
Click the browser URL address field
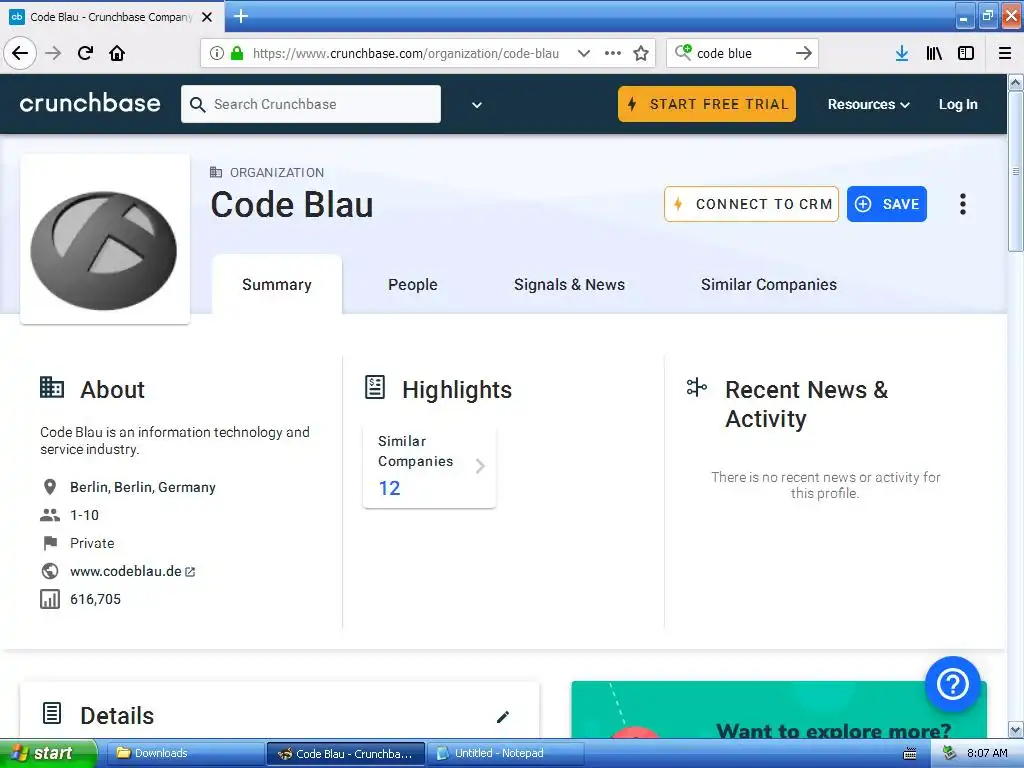tap(406, 53)
